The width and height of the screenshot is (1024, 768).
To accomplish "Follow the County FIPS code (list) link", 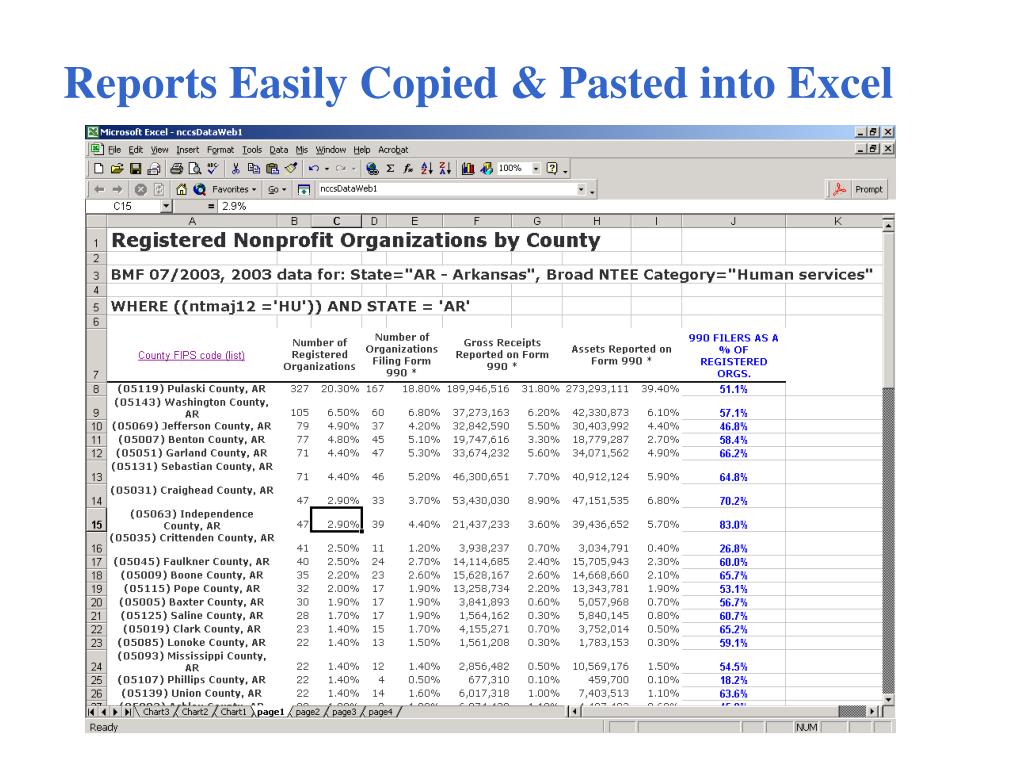I will 191,355.
